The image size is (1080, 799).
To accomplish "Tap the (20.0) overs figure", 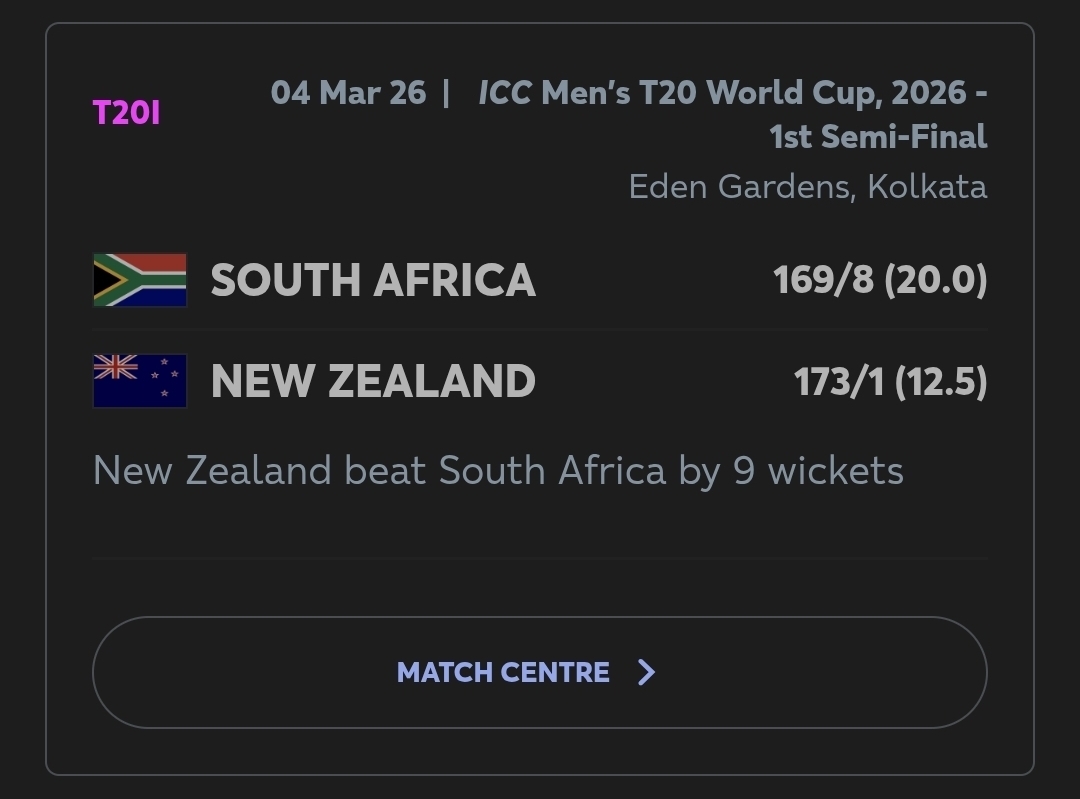I will click(935, 280).
